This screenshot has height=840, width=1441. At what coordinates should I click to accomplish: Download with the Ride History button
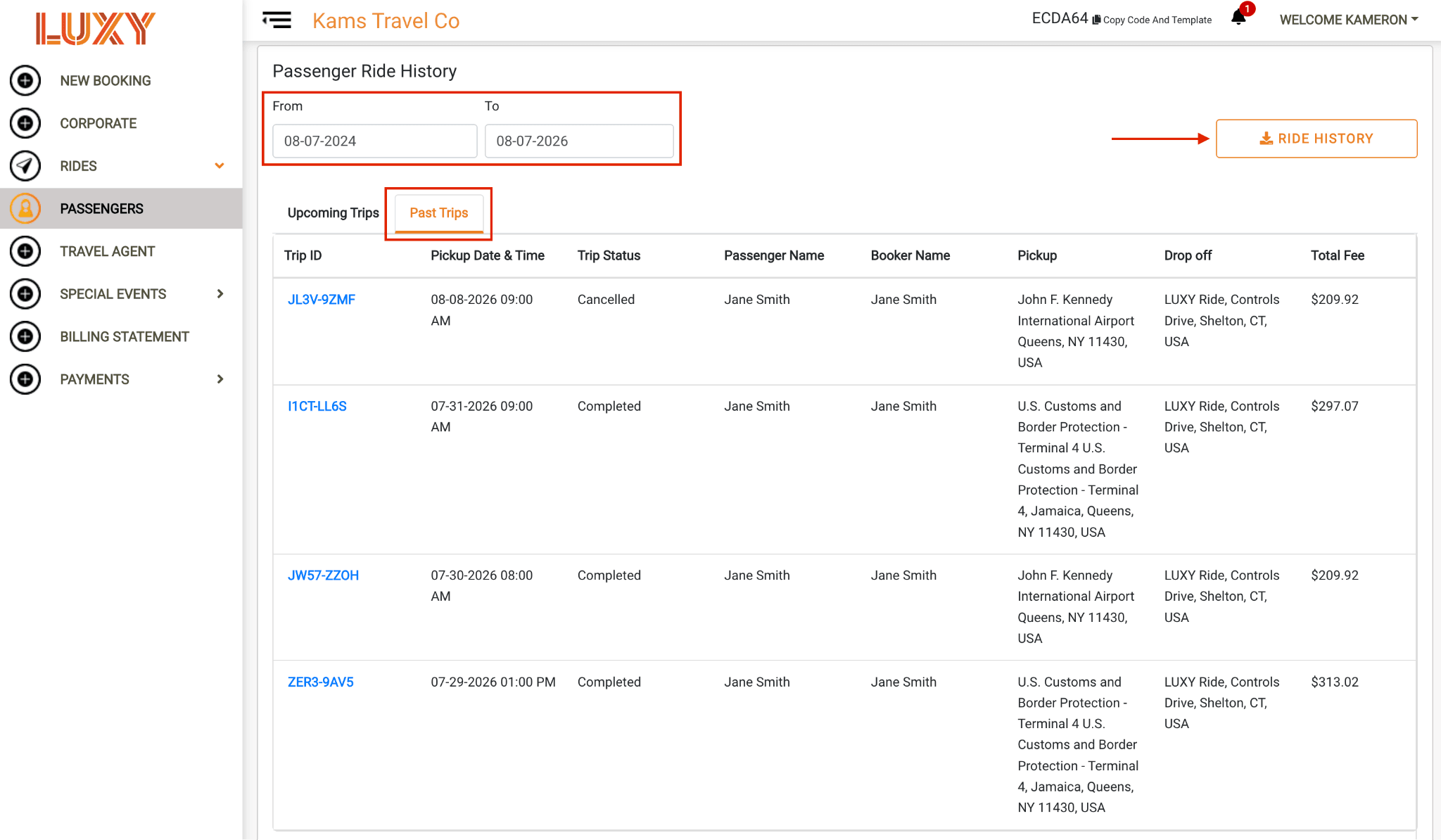point(1316,139)
